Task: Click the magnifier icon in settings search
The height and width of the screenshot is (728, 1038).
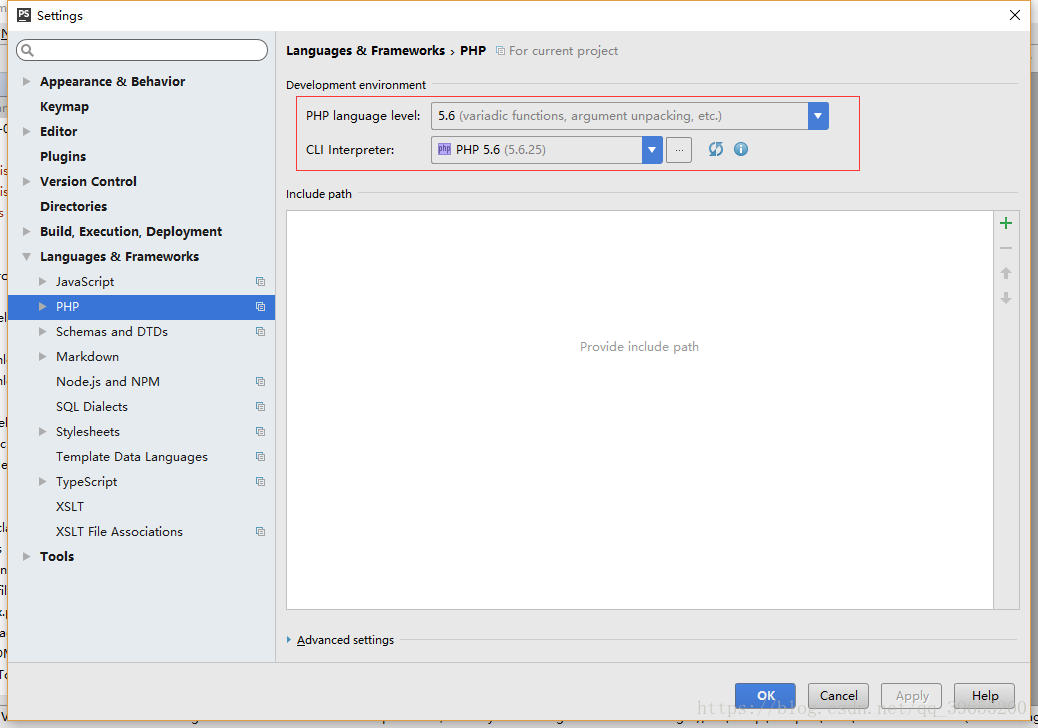Action: [x=27, y=50]
